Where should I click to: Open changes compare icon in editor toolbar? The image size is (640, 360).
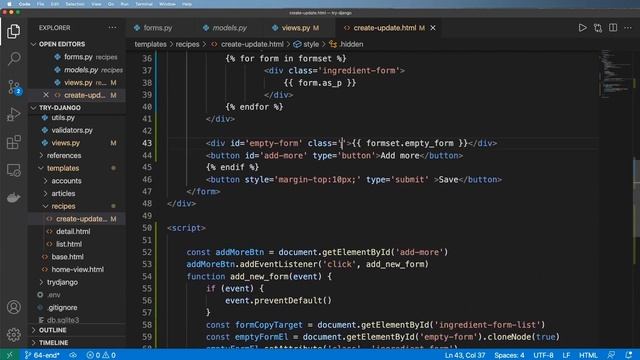tap(598, 28)
